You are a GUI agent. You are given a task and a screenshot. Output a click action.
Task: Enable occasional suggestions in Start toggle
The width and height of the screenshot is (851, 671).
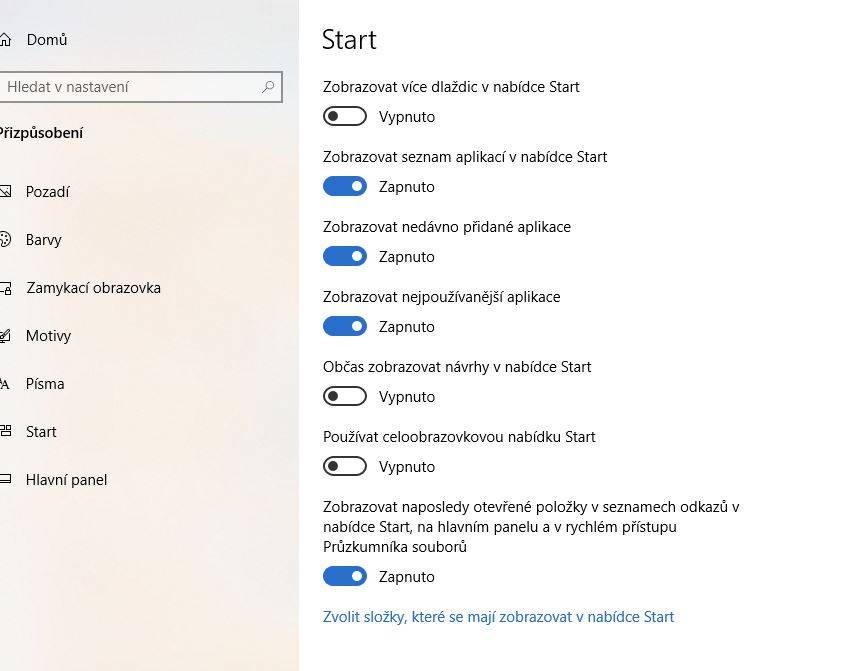pos(345,396)
